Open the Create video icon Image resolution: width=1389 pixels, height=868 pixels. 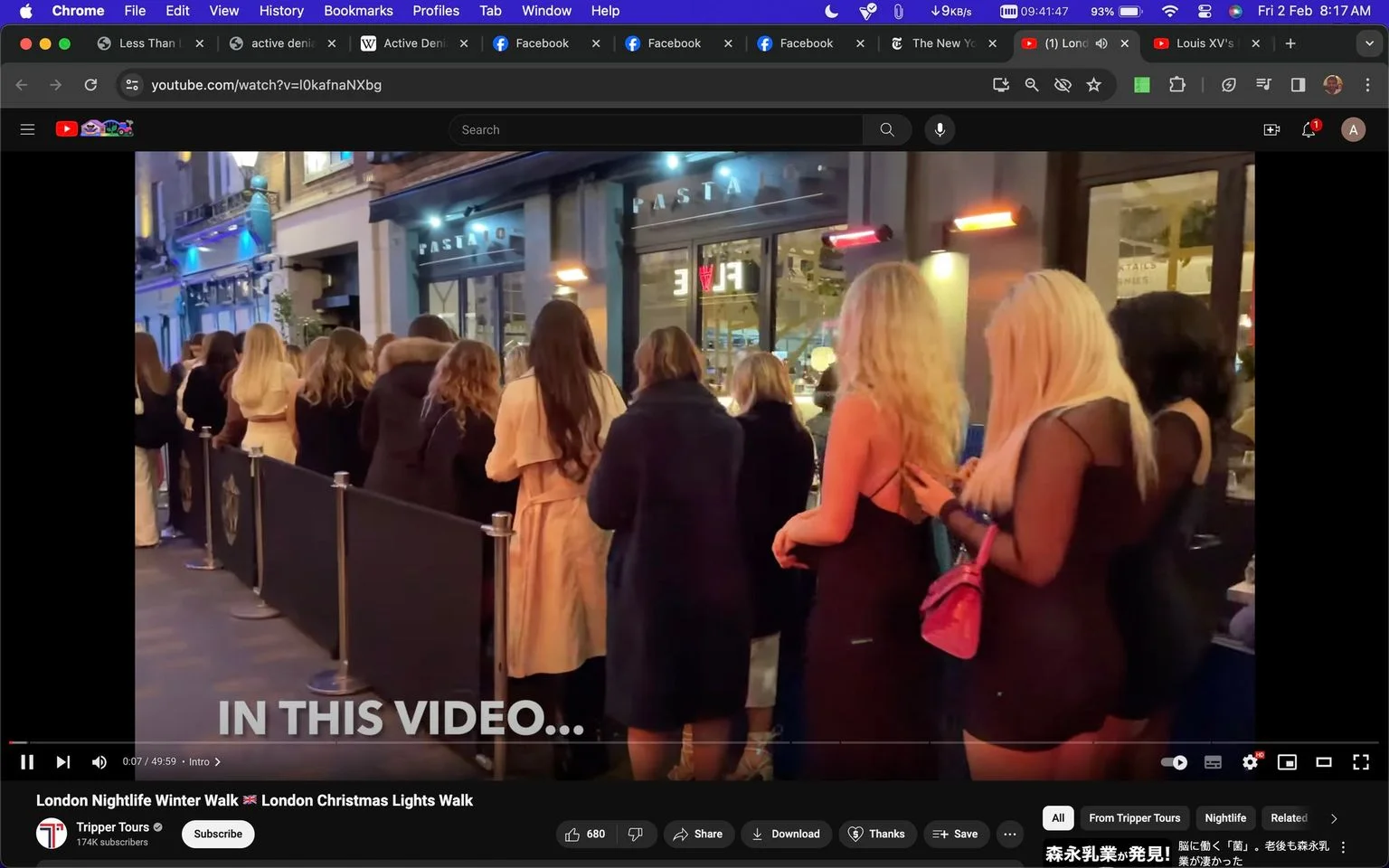(x=1271, y=129)
